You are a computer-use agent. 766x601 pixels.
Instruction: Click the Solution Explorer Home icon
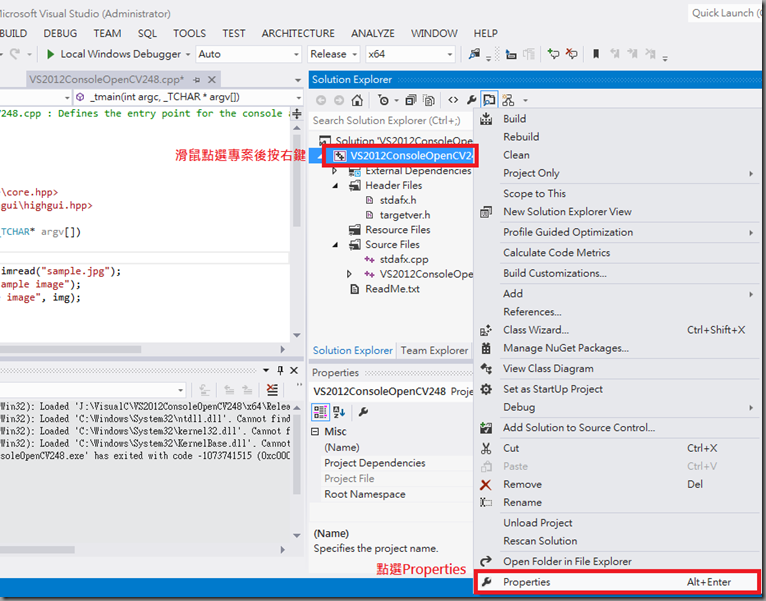pos(357,100)
